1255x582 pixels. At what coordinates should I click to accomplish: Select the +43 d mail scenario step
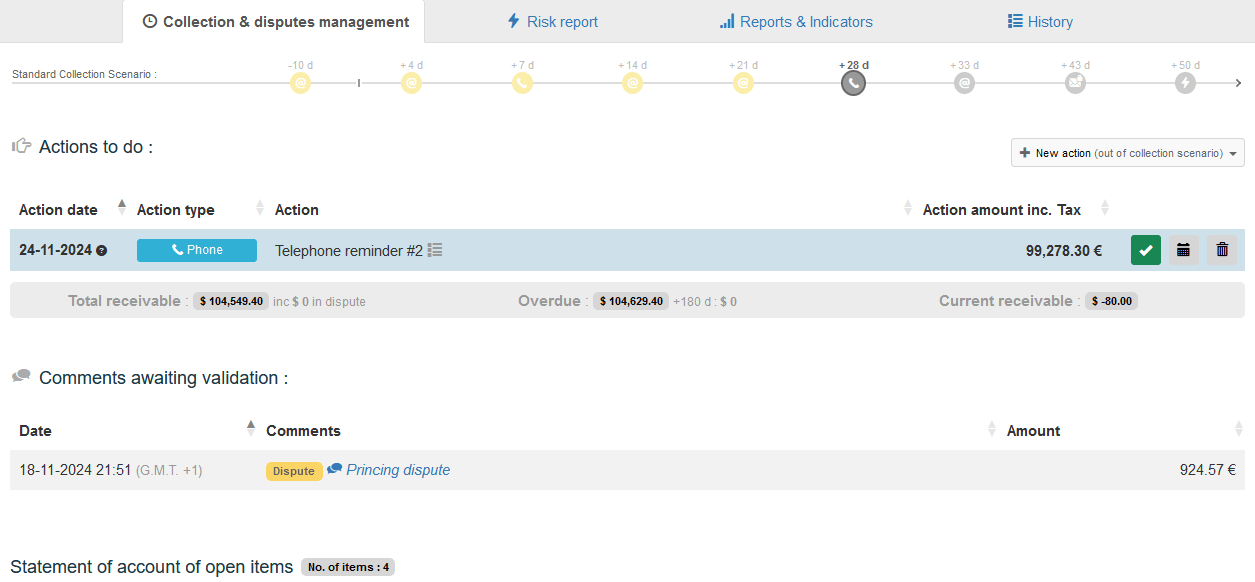1075,83
